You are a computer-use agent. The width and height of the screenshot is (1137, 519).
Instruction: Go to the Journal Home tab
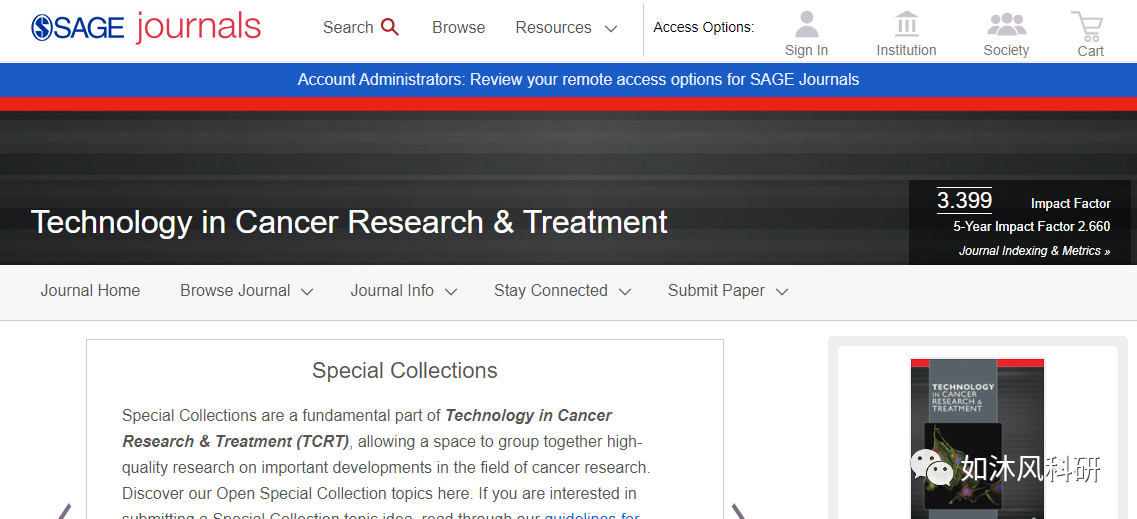[90, 291]
